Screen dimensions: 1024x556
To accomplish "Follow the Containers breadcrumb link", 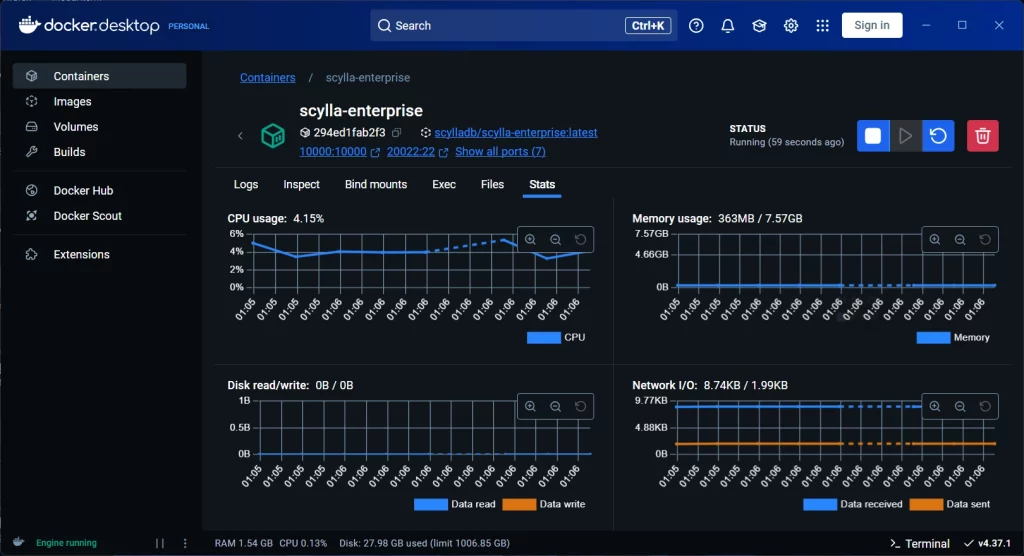I will tap(267, 77).
